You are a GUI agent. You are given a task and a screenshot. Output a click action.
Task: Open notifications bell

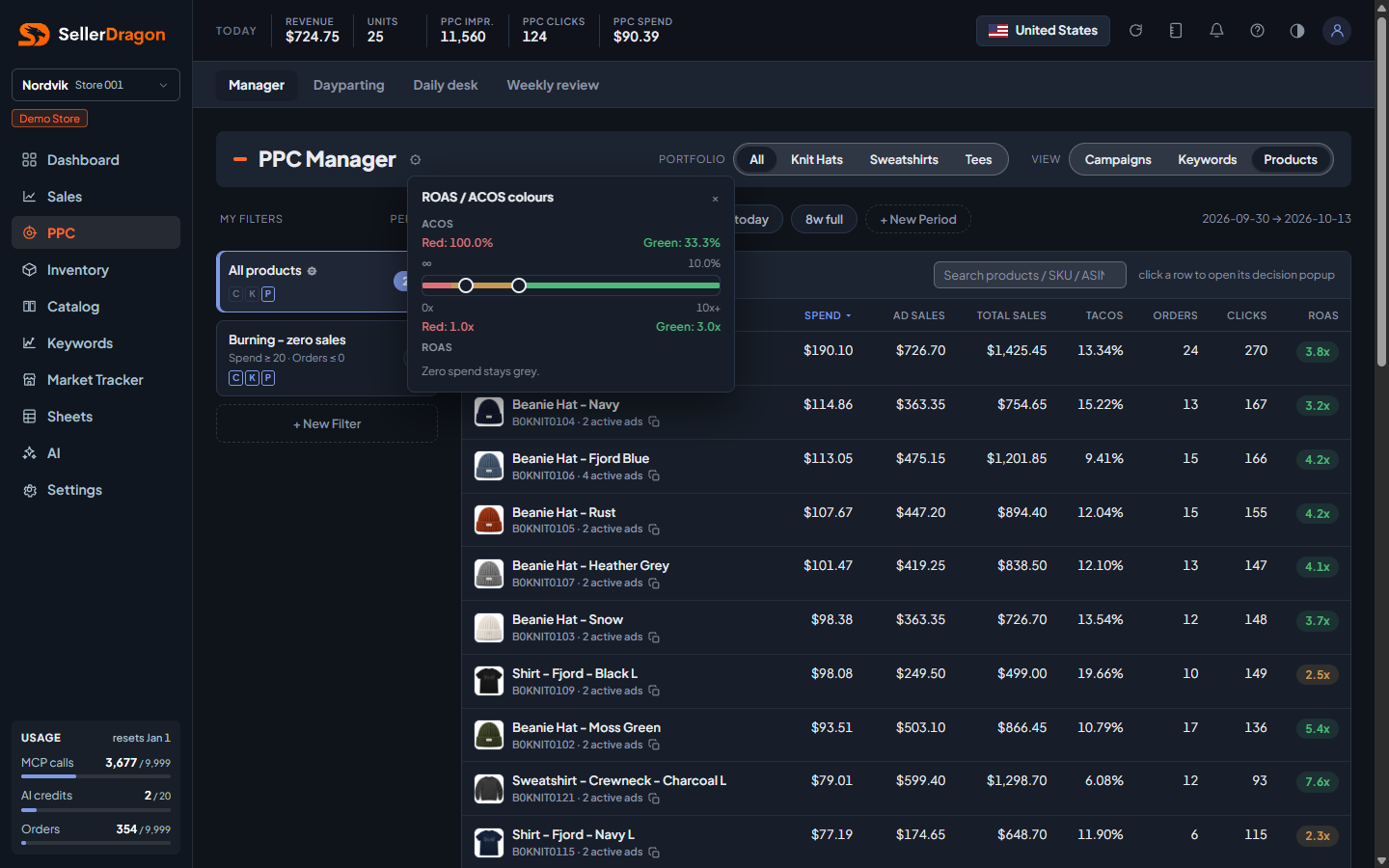[1216, 31]
